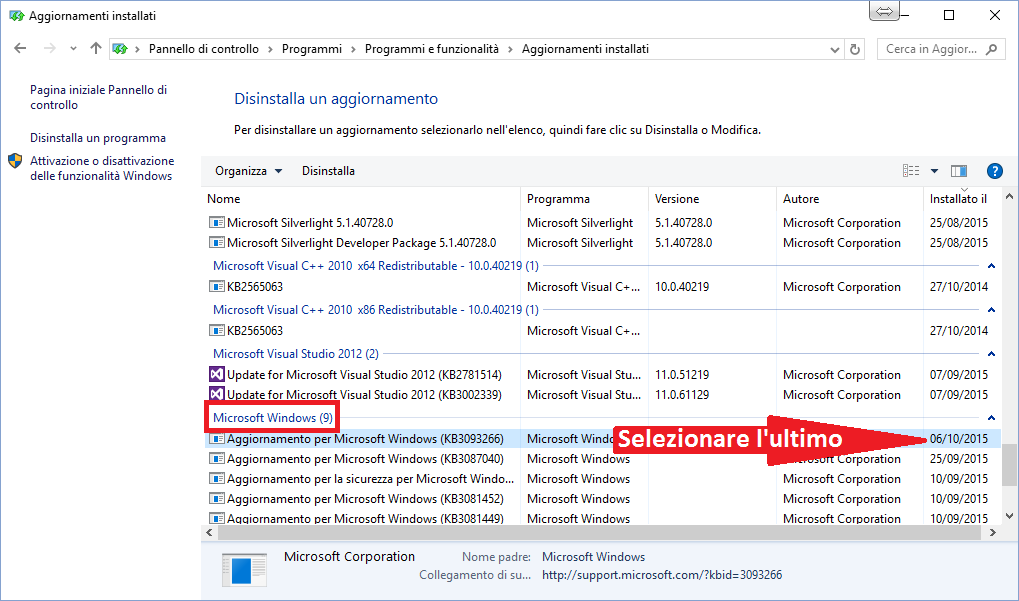Screen dimensions: 1019x601
Task: Click the back navigation arrow
Action: pyautogui.click(x=20, y=48)
